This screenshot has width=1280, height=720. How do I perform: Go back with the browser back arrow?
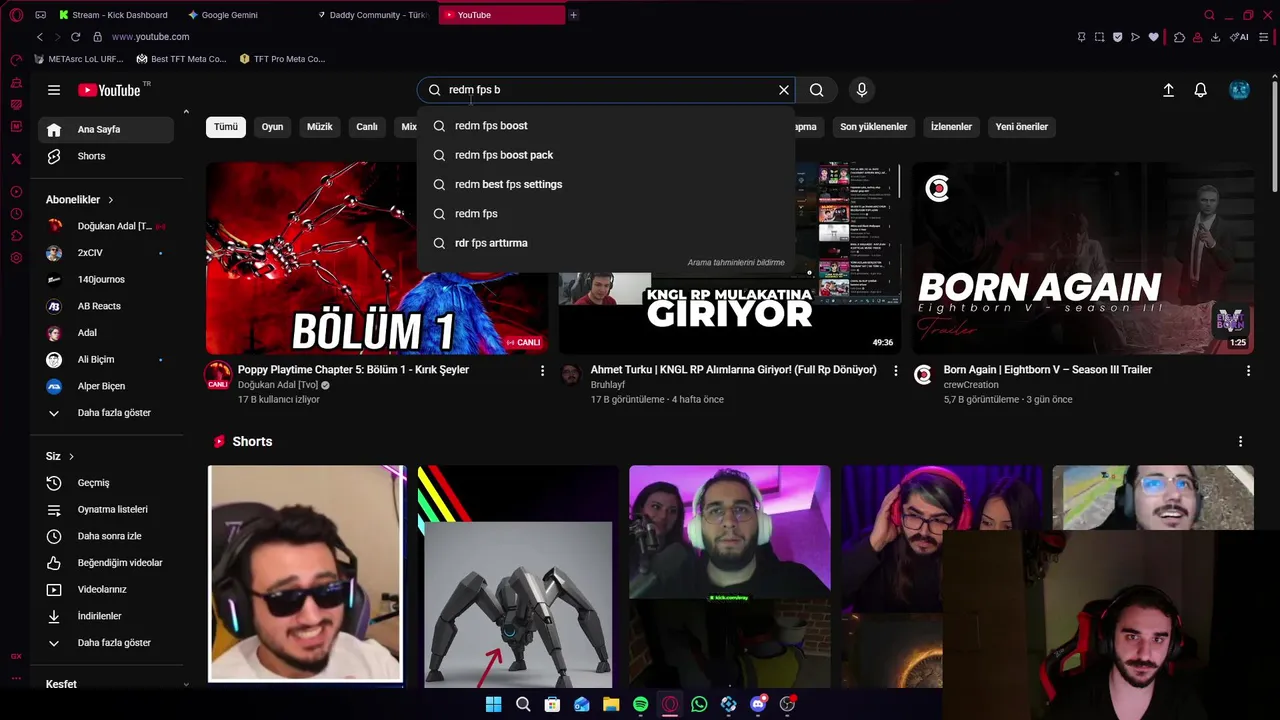(x=40, y=37)
